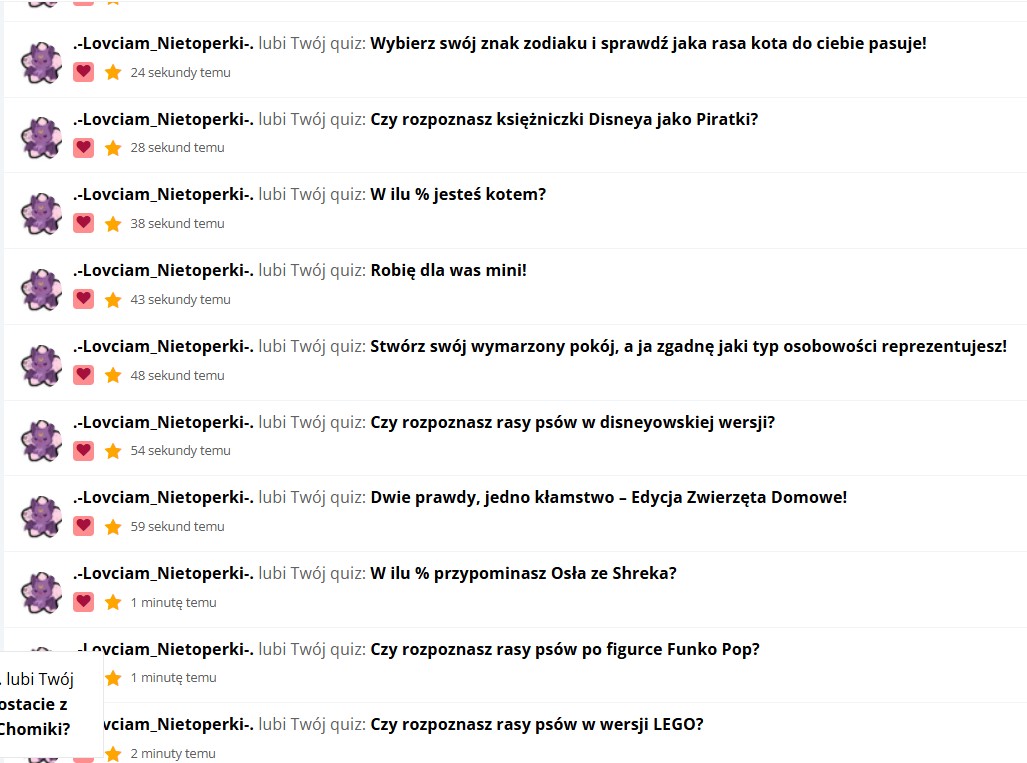Open quiz "Czy rozpoznasz księżniczki Disneya jako Piratki?"

564,119
